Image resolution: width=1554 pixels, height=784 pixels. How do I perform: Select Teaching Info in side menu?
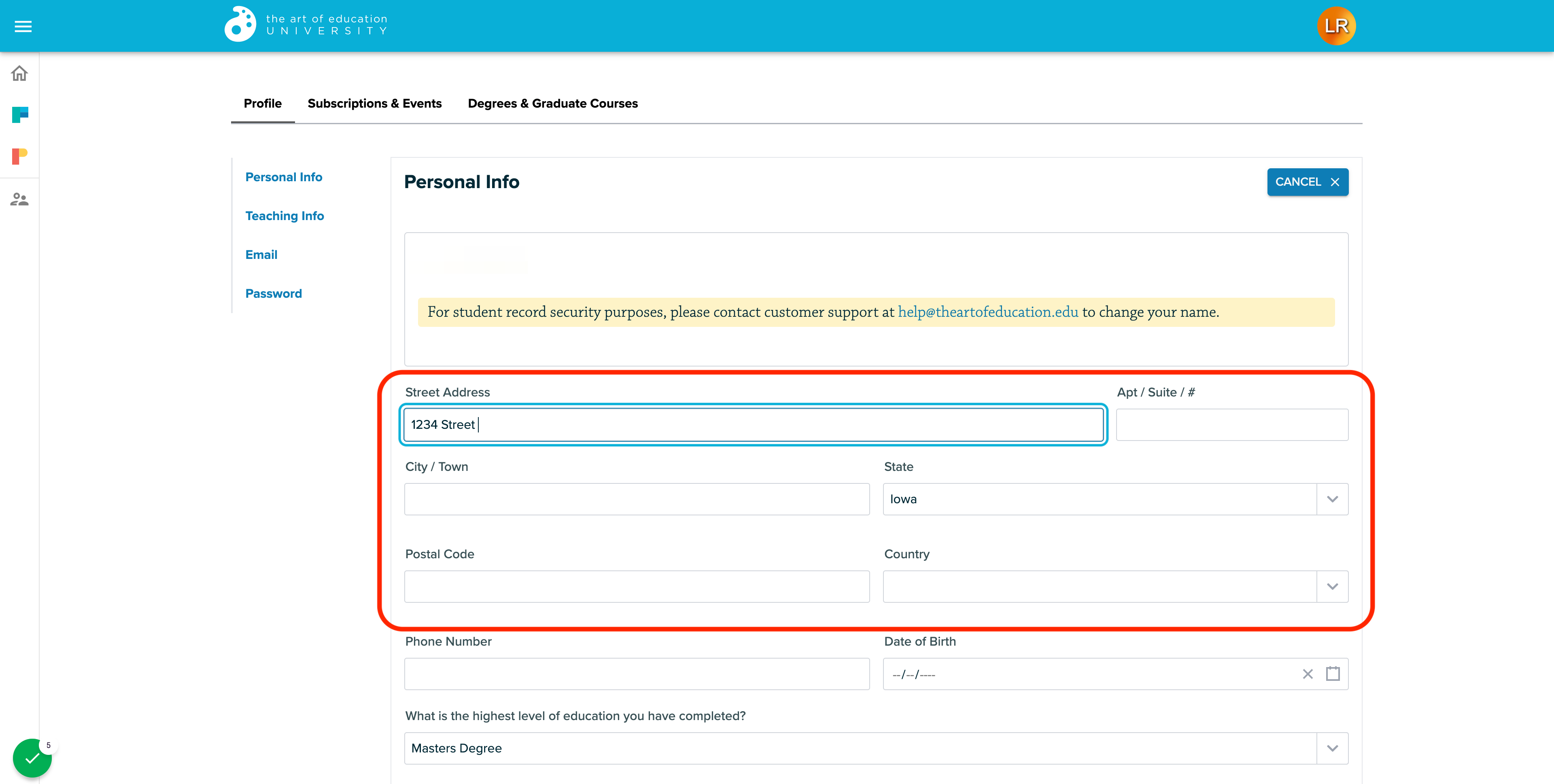(x=284, y=216)
